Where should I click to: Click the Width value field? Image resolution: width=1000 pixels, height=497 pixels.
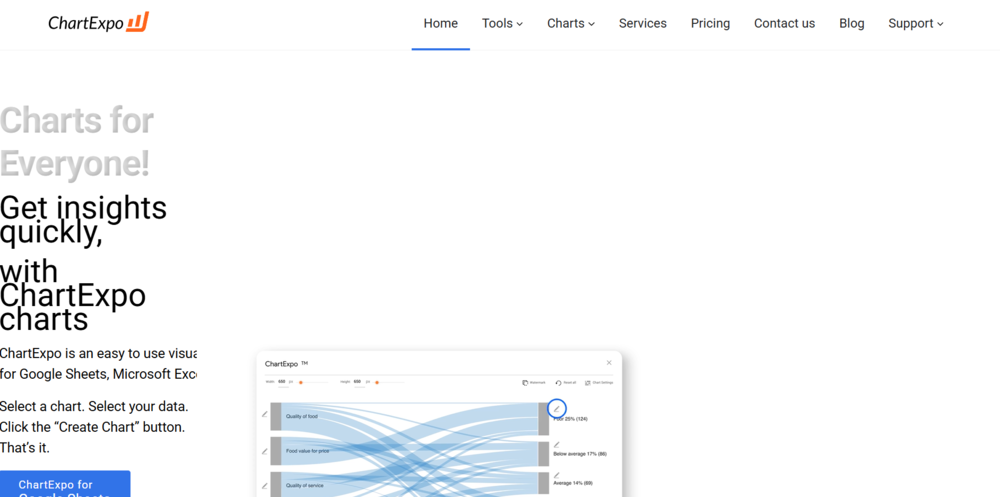[x=282, y=382]
